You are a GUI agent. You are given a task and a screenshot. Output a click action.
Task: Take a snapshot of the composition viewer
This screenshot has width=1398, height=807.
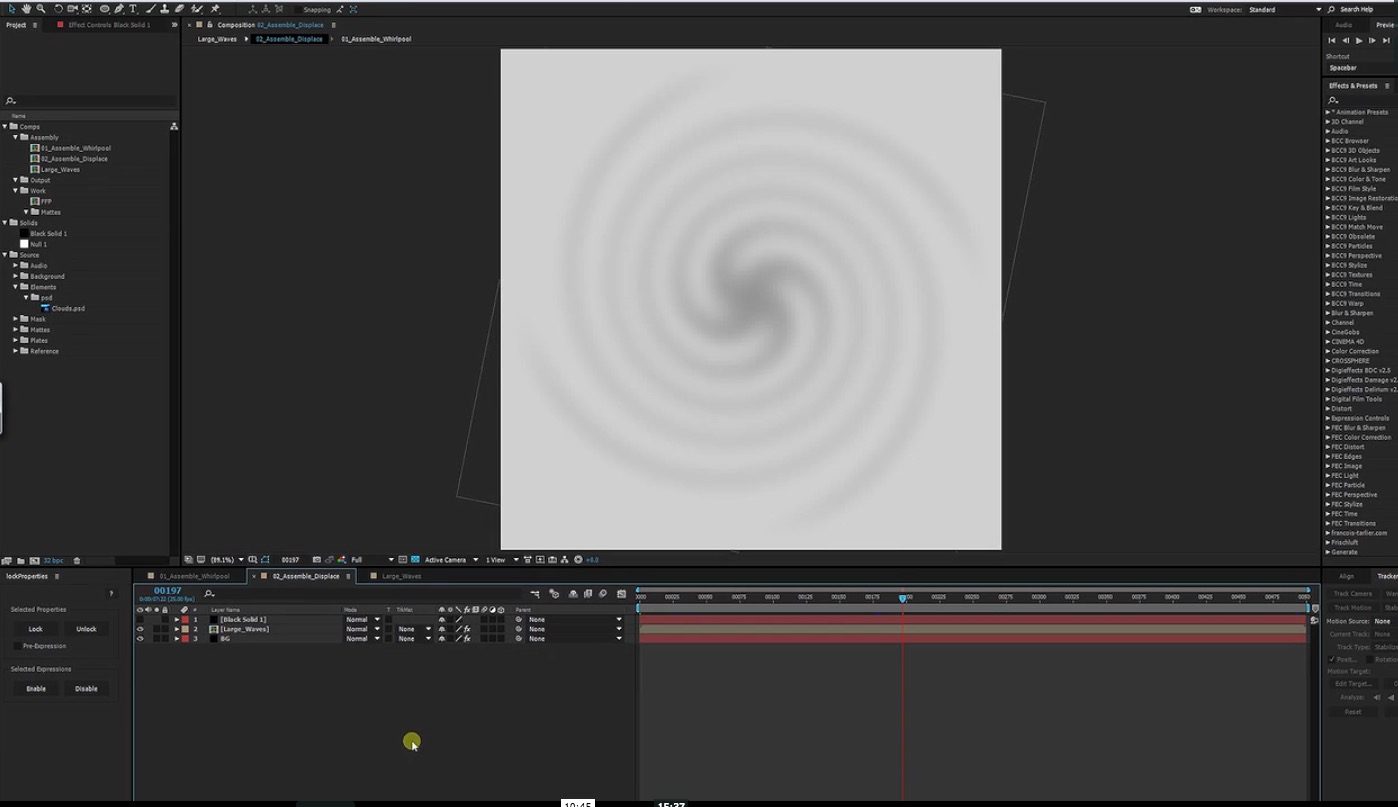coord(317,560)
